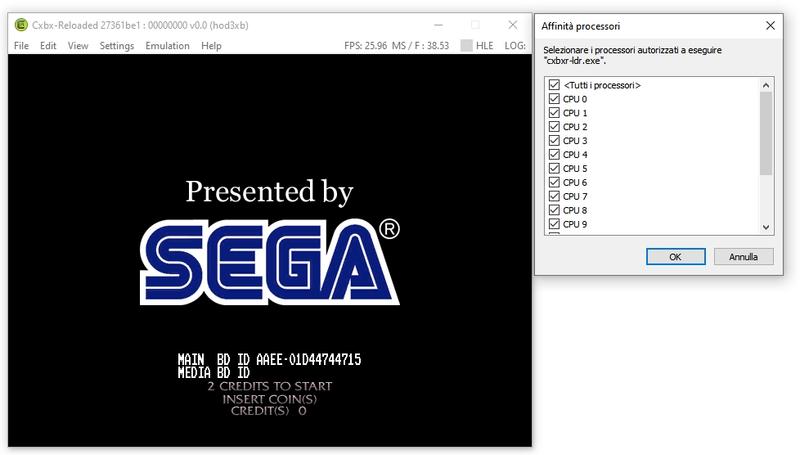Click the Affinità processori dialog title
This screenshot has width=800, height=455.
click(x=581, y=26)
